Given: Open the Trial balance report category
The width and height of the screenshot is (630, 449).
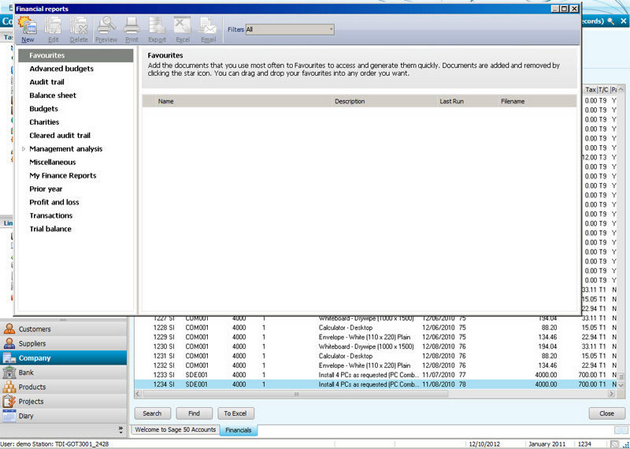Looking at the screenshot, I should pyautogui.click(x=50, y=229).
